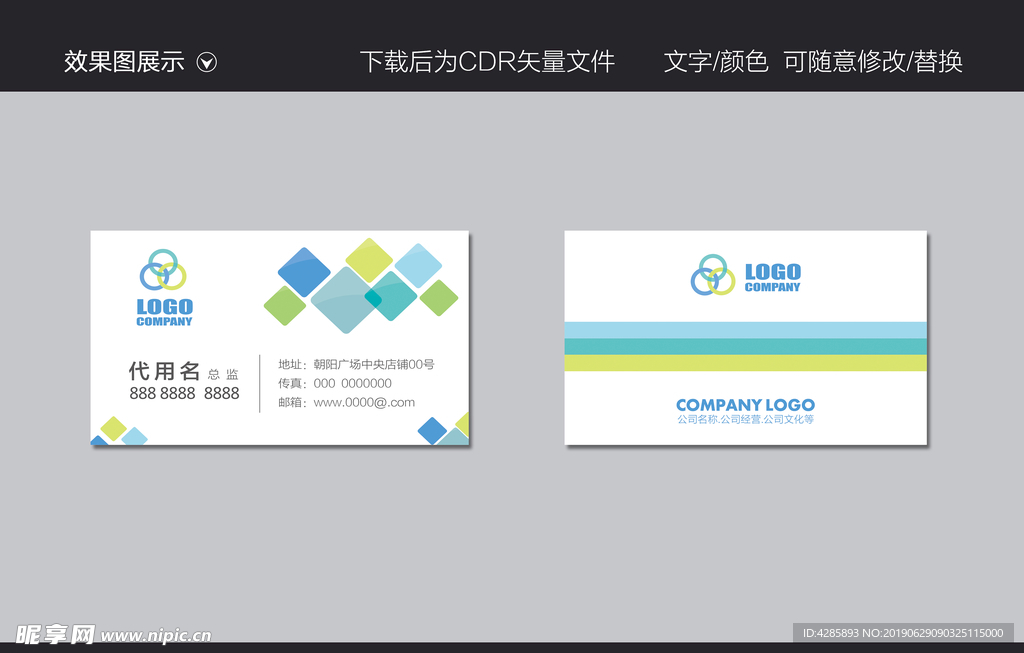Screen dimensions: 1024x653
Task: Select the COMPANY LOGO caption on right card
Action: click(x=745, y=405)
